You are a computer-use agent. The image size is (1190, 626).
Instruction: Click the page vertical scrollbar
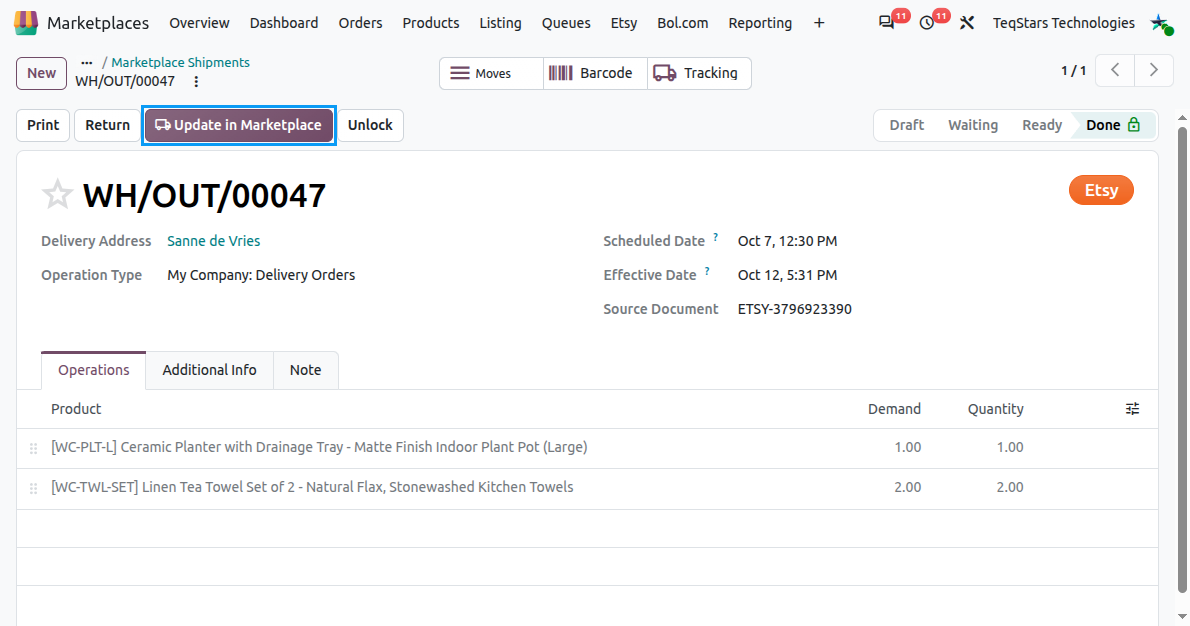[x=1182, y=360]
